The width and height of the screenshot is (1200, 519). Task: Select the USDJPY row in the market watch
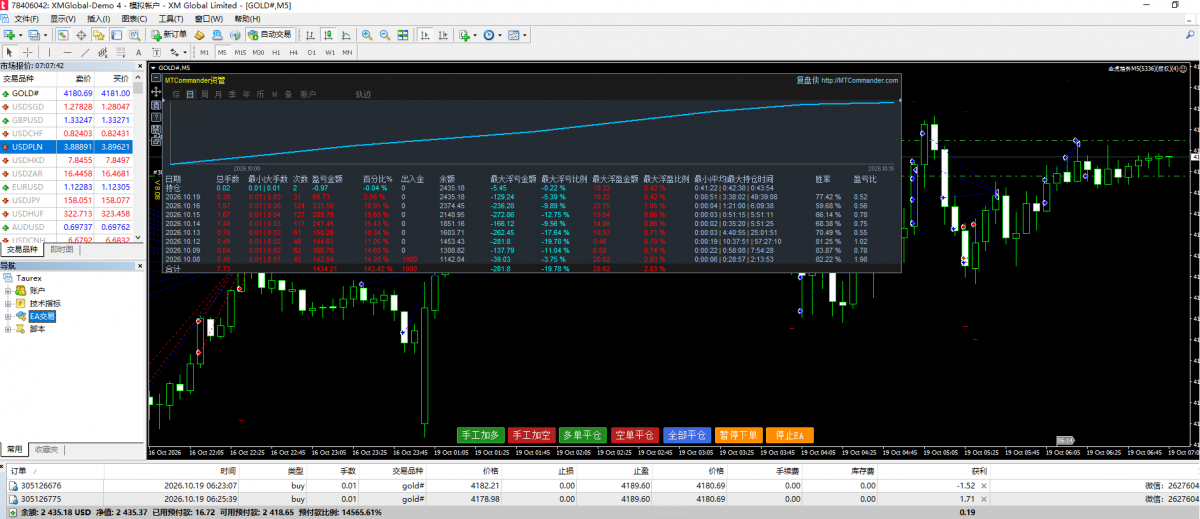pyautogui.click(x=67, y=199)
